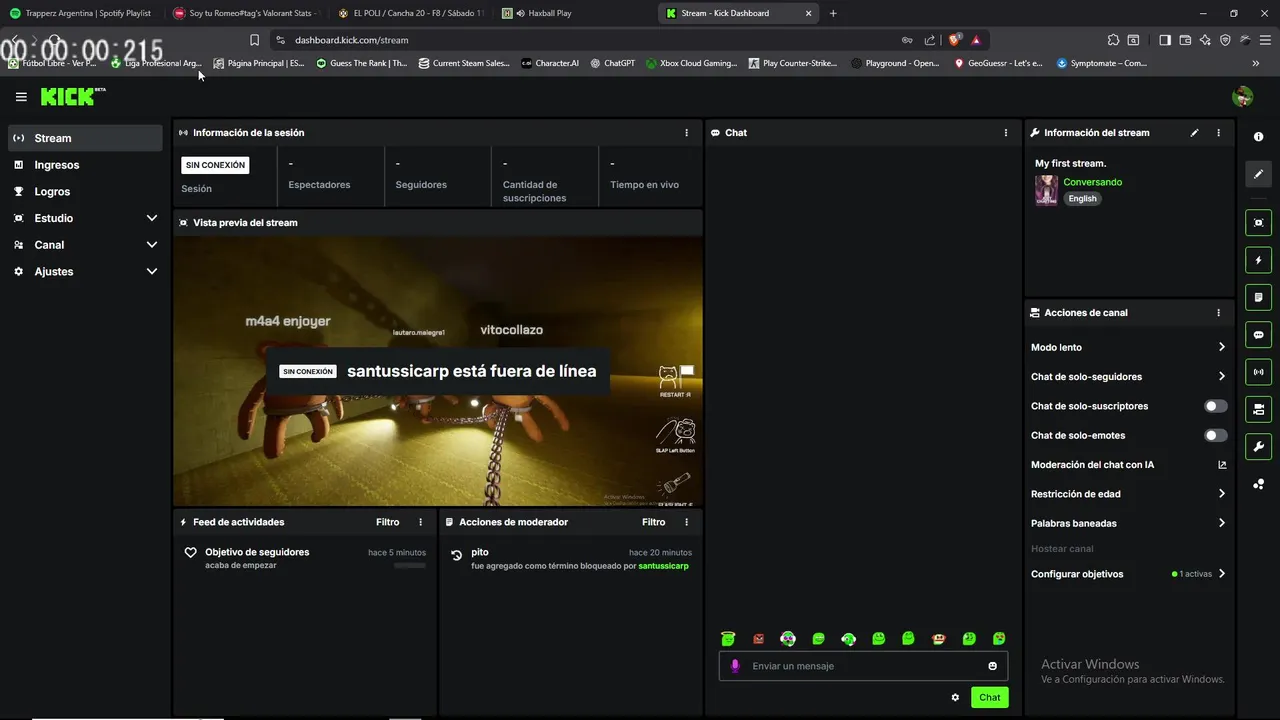1280x720 pixels.
Task: Open Acciones de canal three-dot menu
Action: coord(1218,312)
